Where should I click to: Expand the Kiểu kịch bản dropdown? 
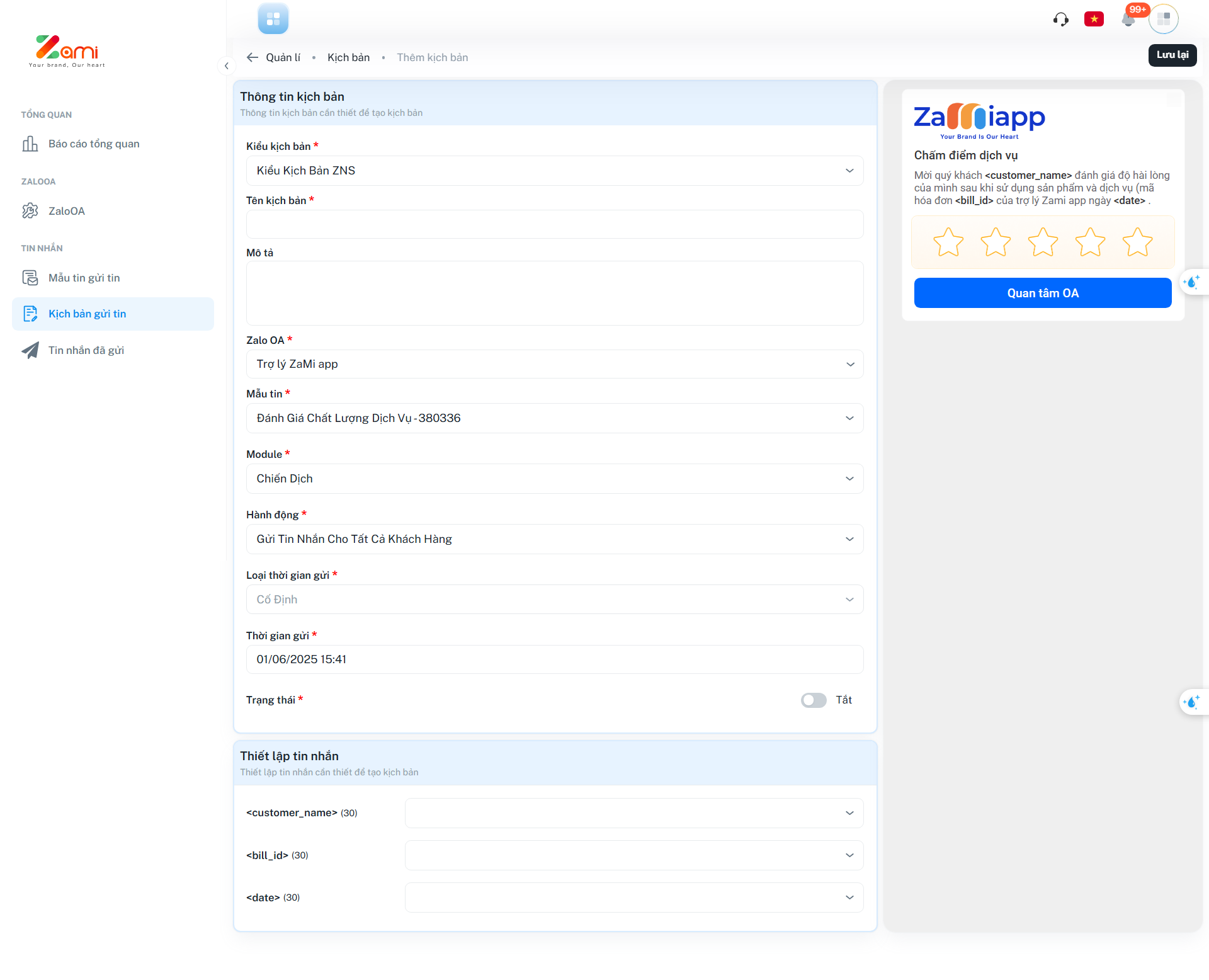(554, 171)
